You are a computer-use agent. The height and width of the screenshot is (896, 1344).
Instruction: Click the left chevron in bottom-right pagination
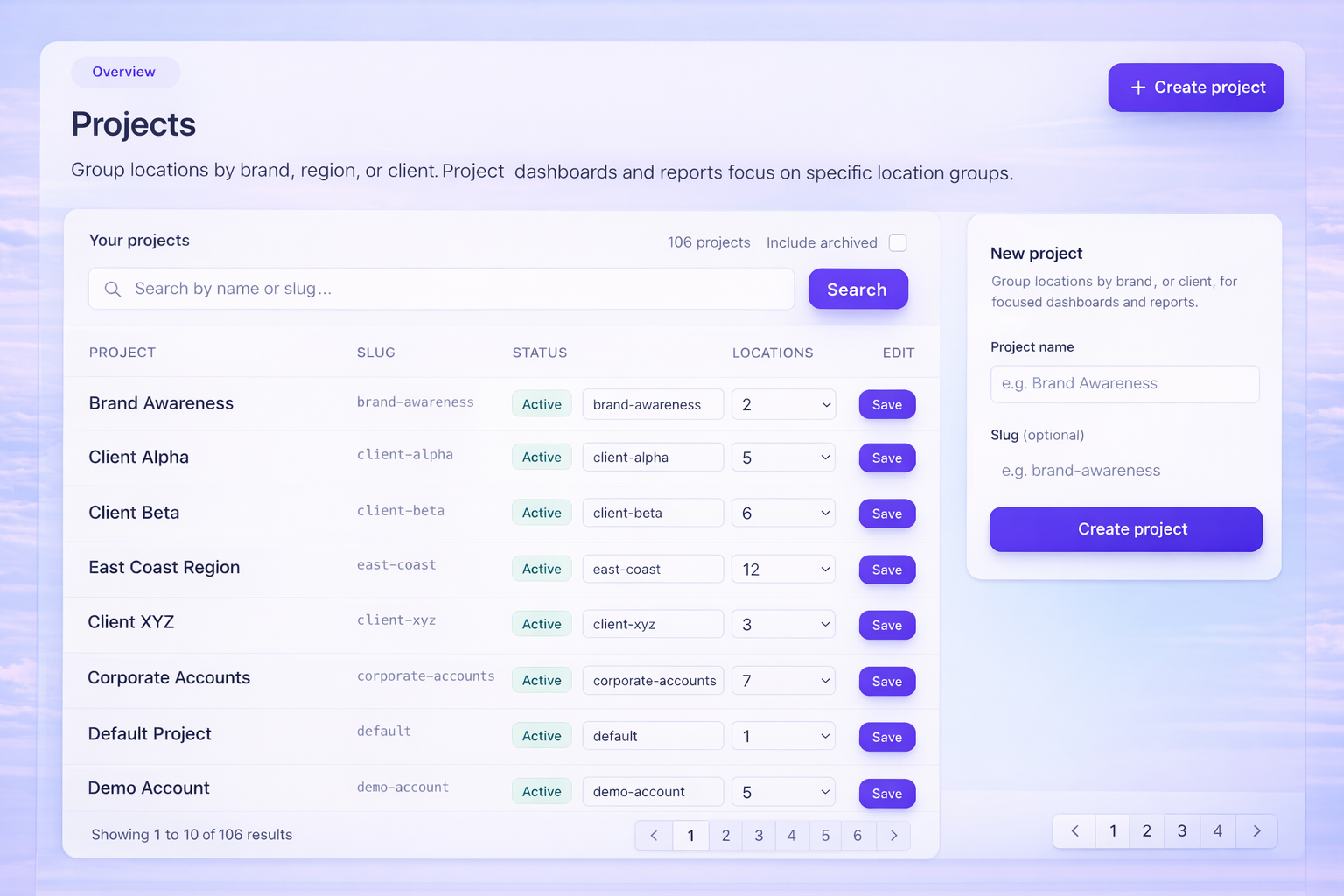tap(1075, 831)
